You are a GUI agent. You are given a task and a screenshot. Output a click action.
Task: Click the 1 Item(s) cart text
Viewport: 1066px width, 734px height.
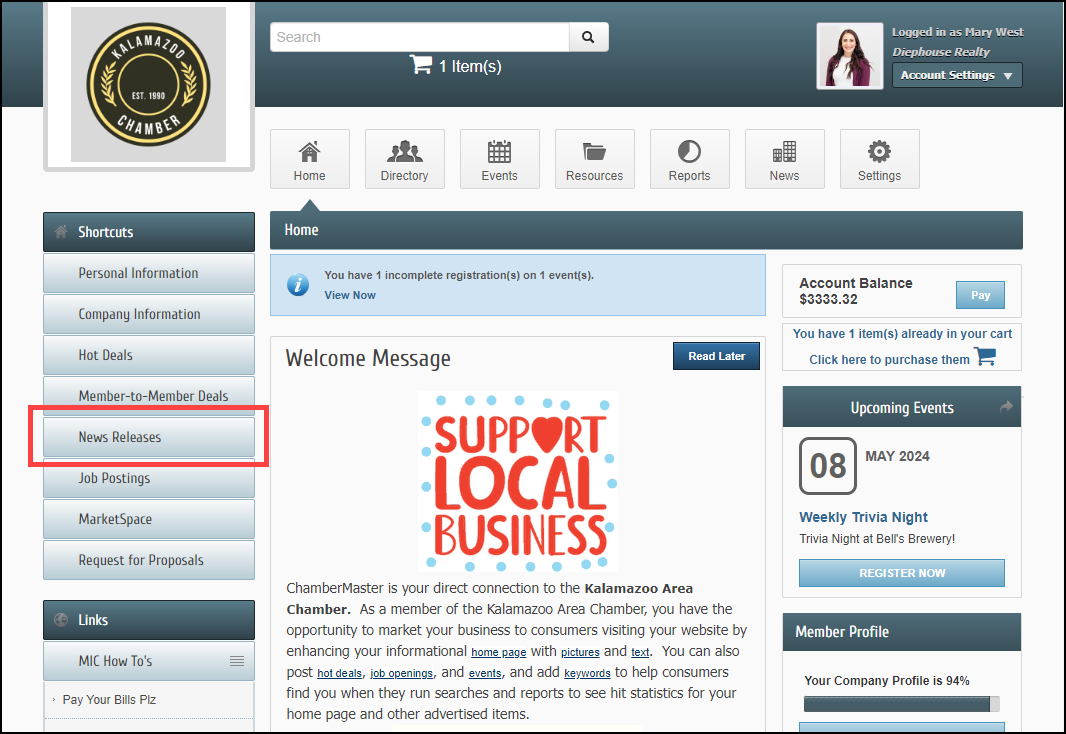[x=470, y=66]
